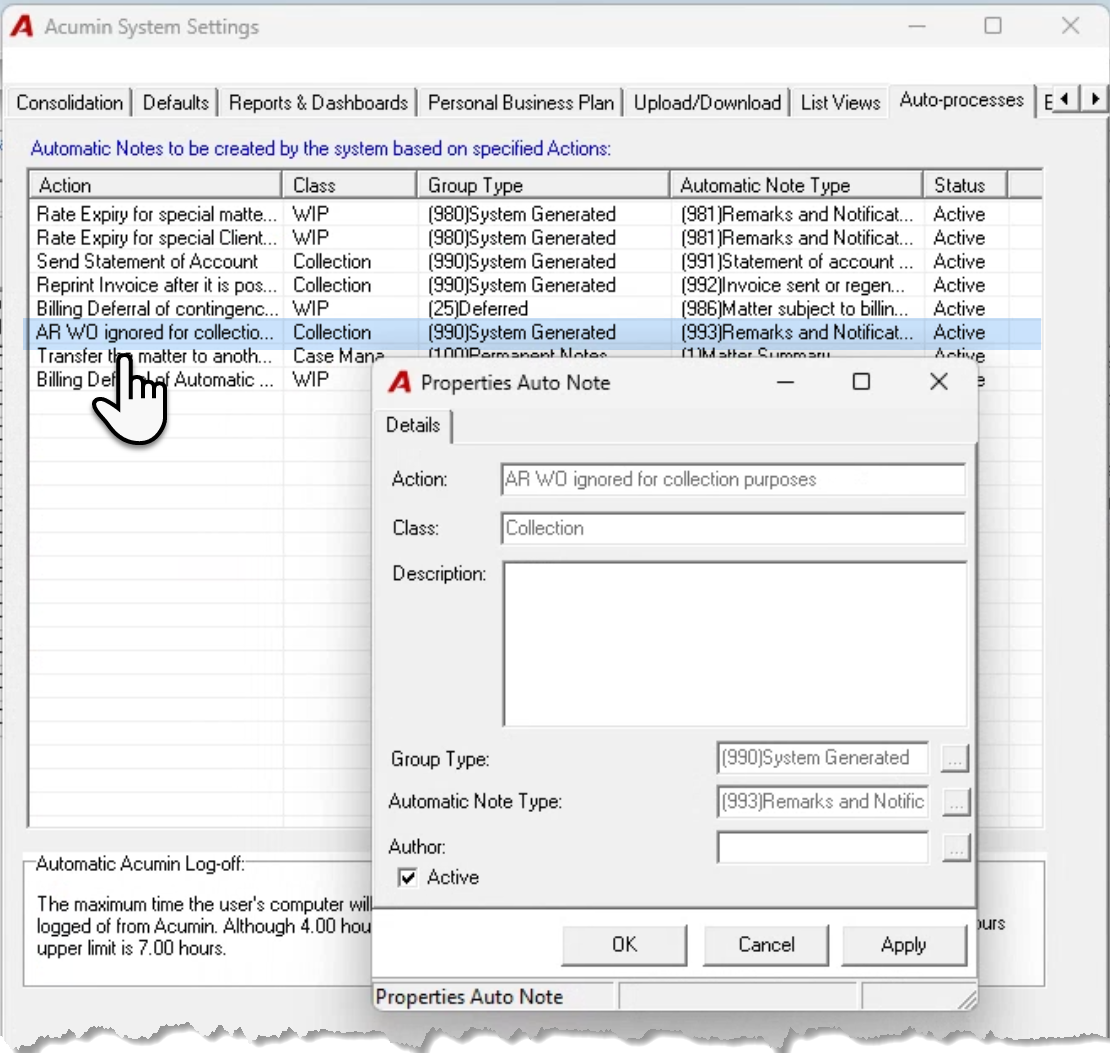Sort by the Automatic Note Type column header
The image size is (1110, 1053).
click(x=796, y=185)
